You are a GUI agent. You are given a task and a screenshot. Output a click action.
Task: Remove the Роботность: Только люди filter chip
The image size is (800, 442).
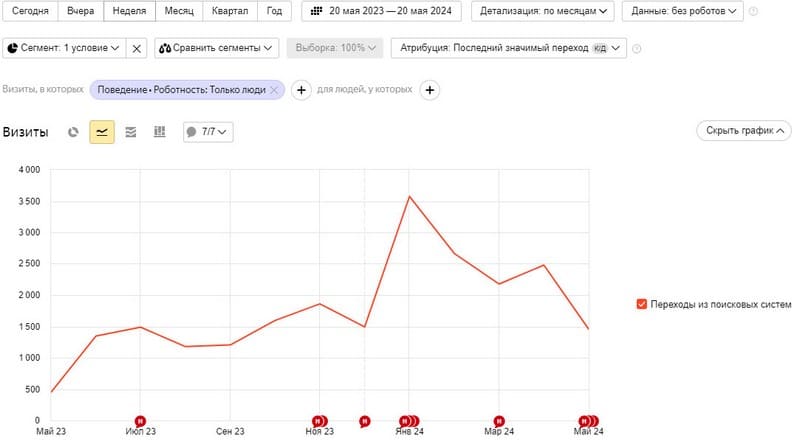[274, 90]
